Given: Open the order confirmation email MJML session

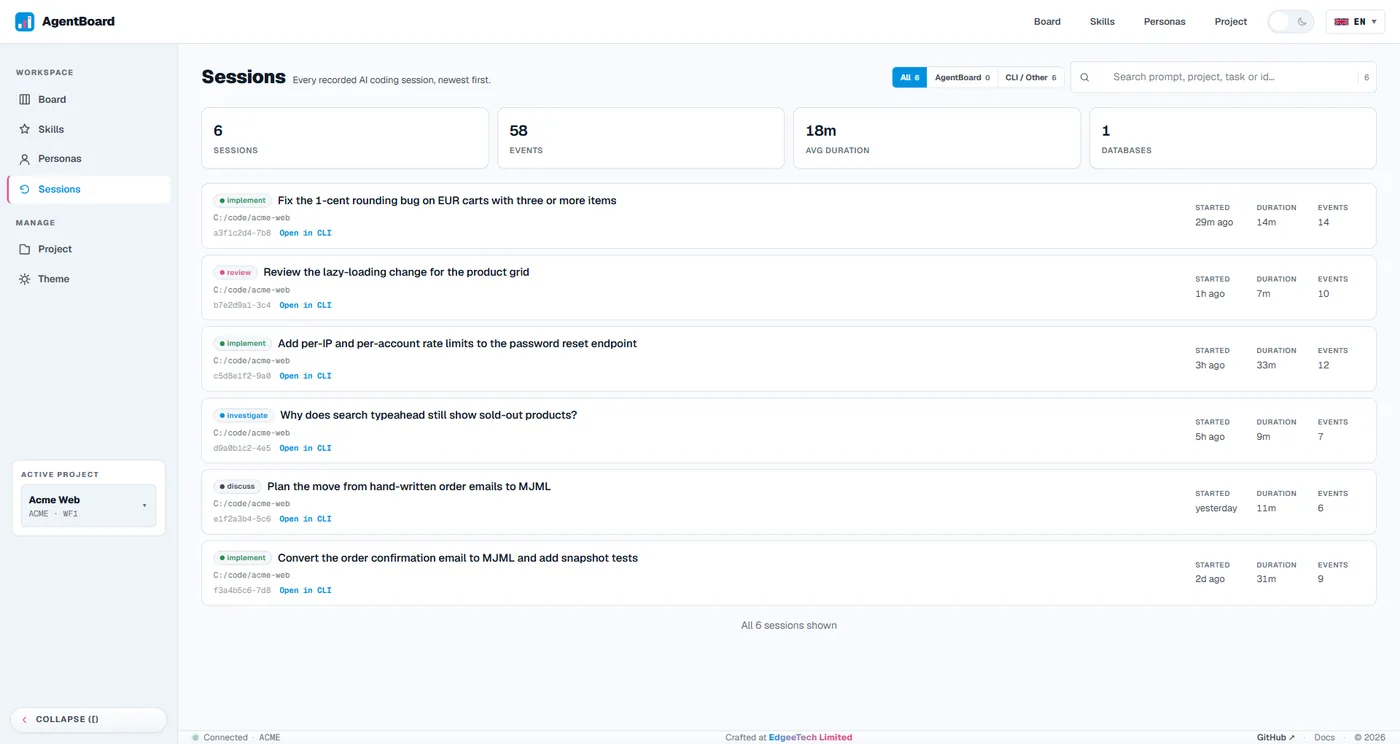Looking at the screenshot, I should click(457, 558).
